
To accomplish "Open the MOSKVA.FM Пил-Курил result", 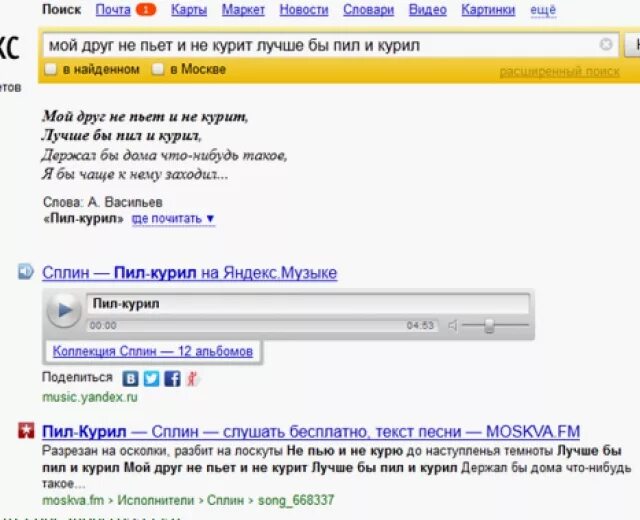I will point(311,431).
